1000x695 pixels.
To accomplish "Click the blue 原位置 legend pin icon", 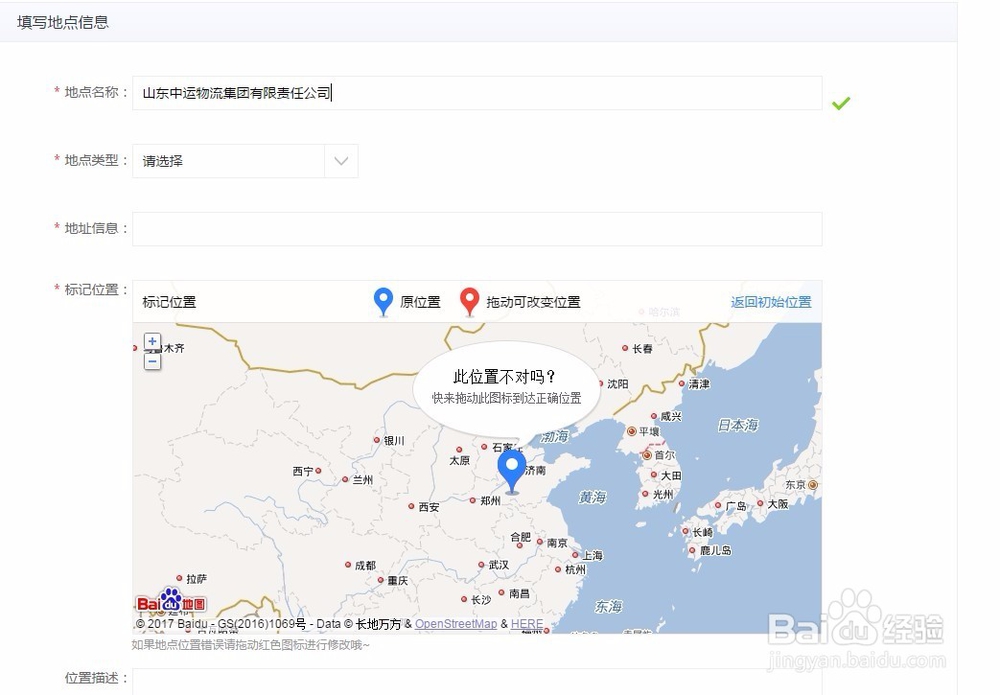I will (383, 302).
